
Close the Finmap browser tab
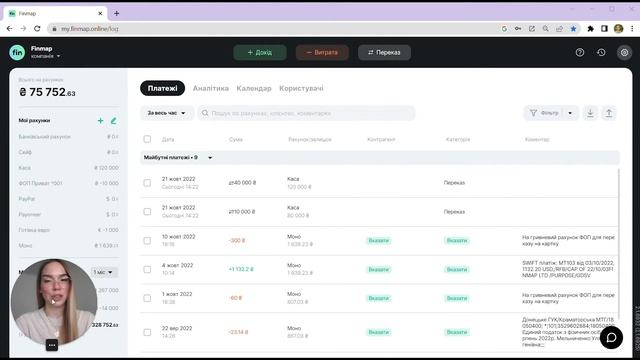click(x=100, y=13)
